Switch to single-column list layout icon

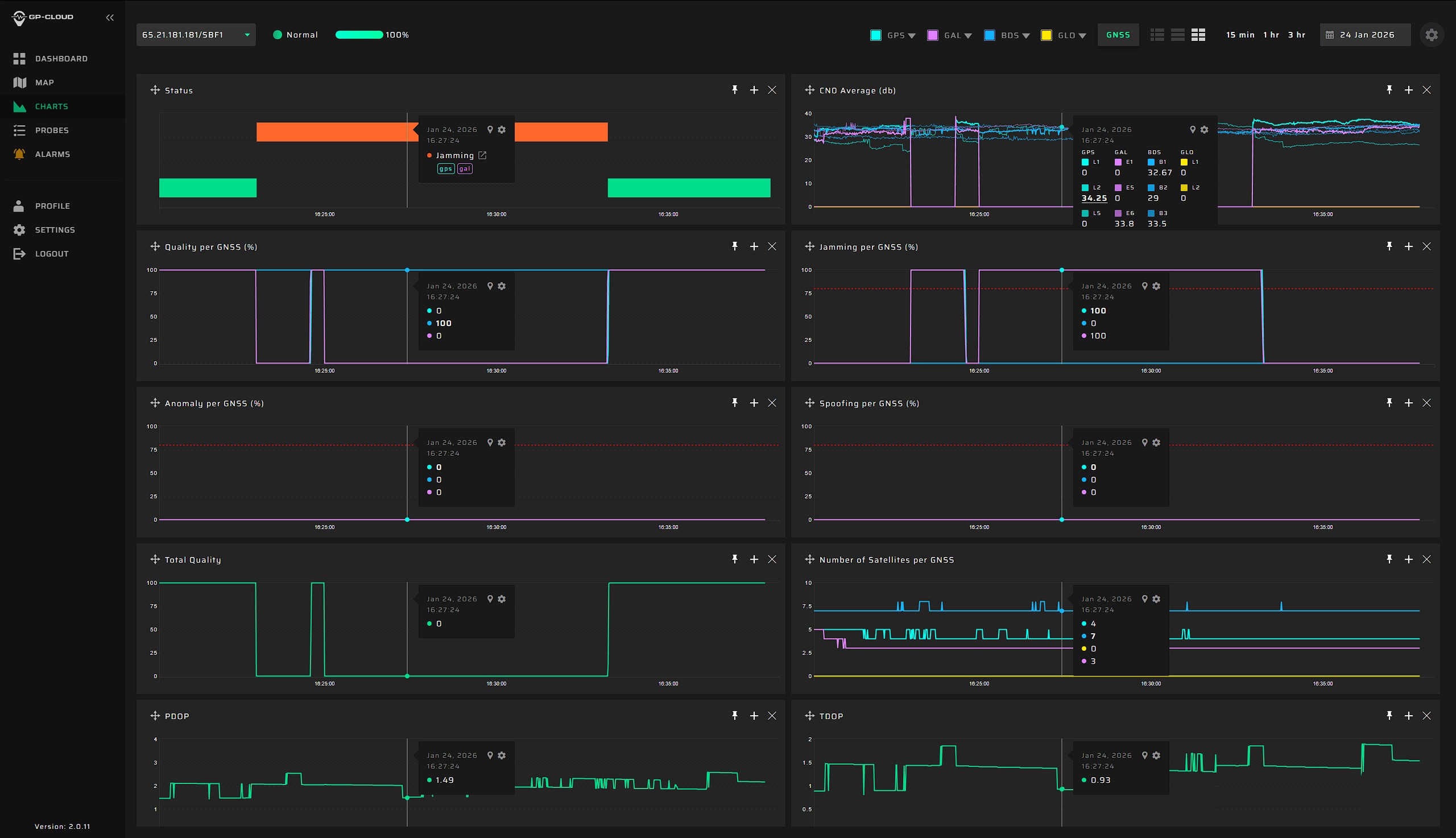1157,35
